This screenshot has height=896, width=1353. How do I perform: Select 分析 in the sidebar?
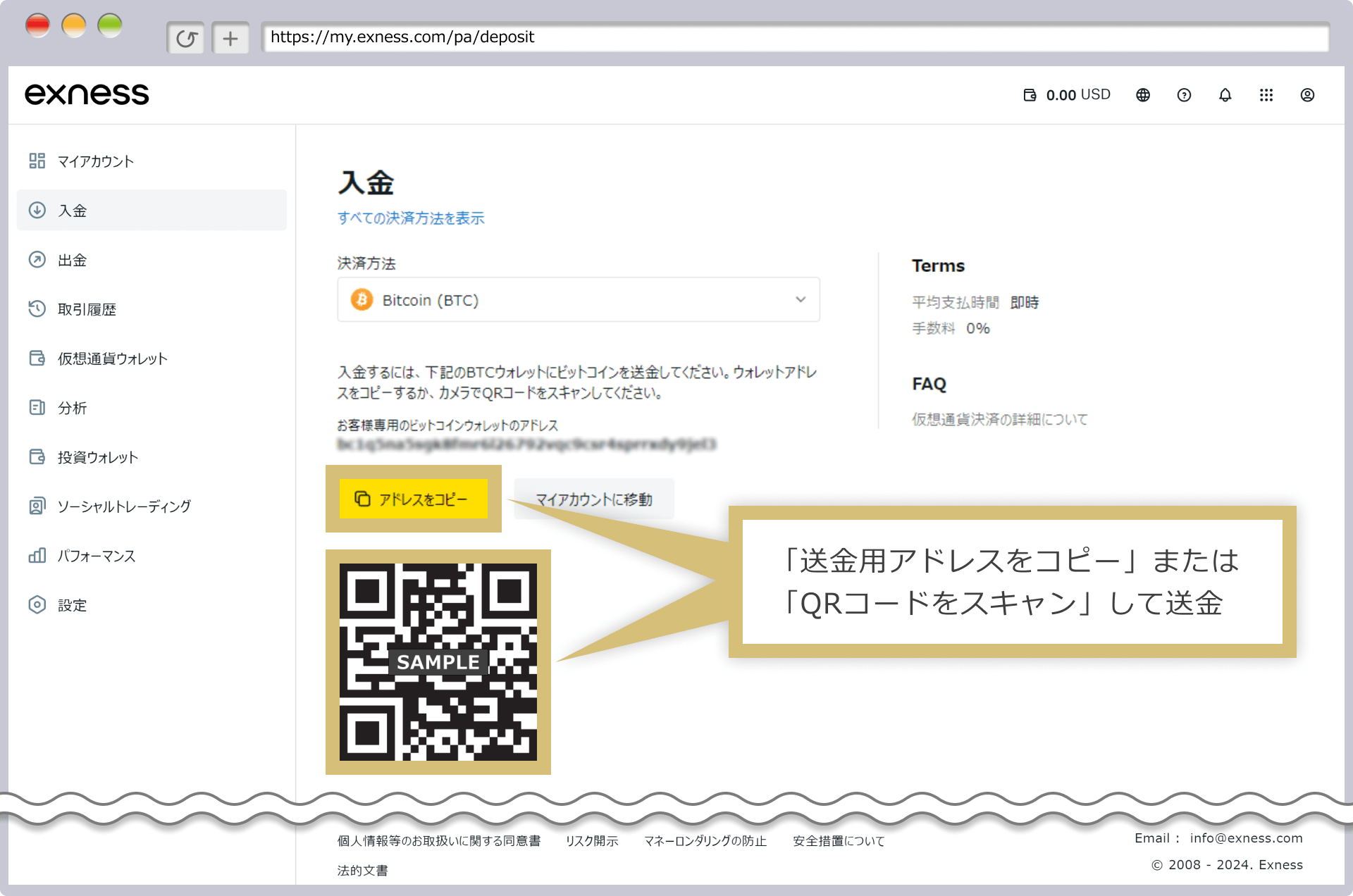point(152,408)
